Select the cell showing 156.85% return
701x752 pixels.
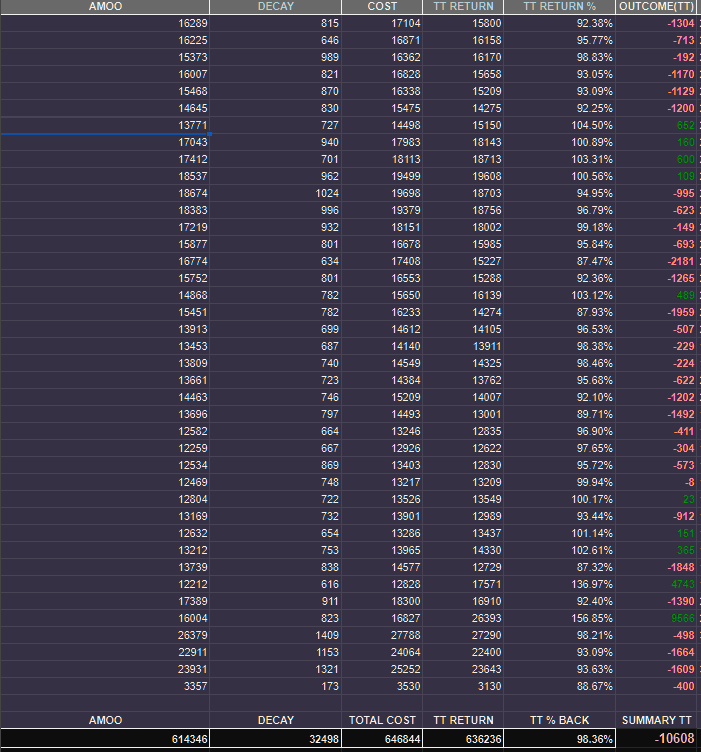click(559, 618)
